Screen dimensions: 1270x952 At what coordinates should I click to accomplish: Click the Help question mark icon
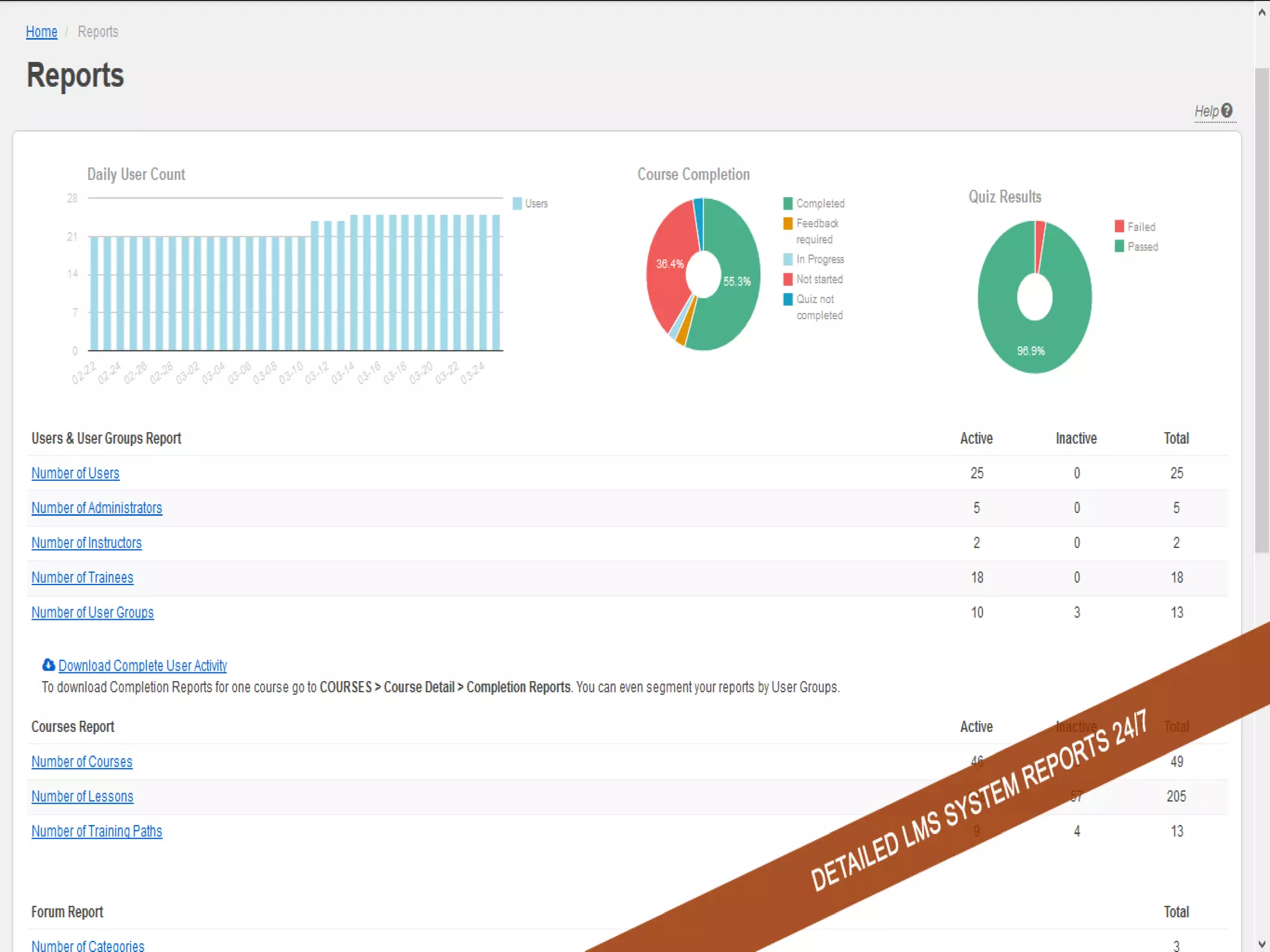[x=1227, y=110]
